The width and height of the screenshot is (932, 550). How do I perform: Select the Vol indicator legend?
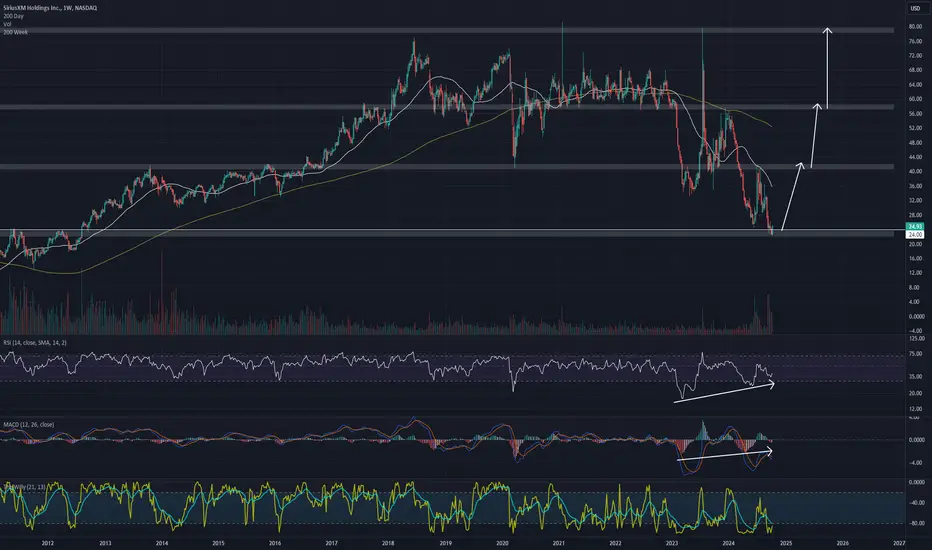(7, 24)
